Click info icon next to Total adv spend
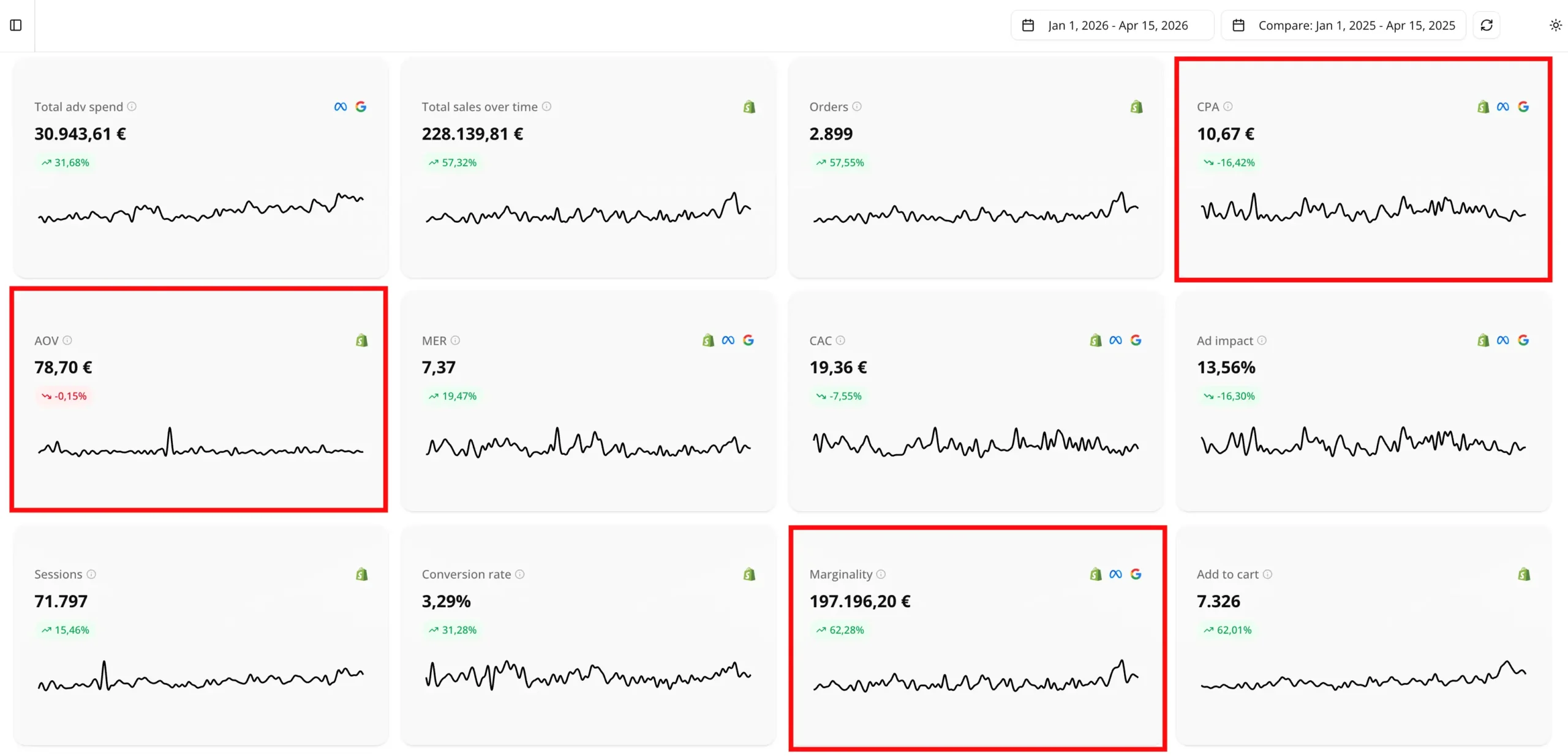This screenshot has width=1568, height=756. [x=132, y=107]
